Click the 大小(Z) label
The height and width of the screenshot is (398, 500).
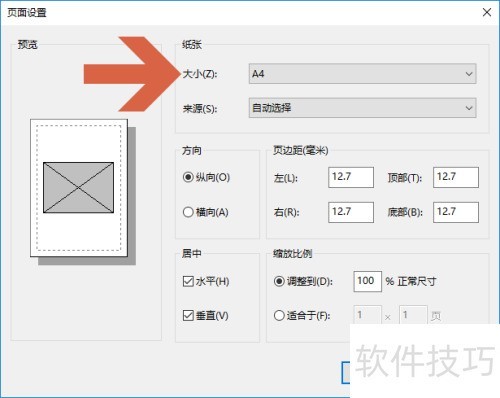200,74
